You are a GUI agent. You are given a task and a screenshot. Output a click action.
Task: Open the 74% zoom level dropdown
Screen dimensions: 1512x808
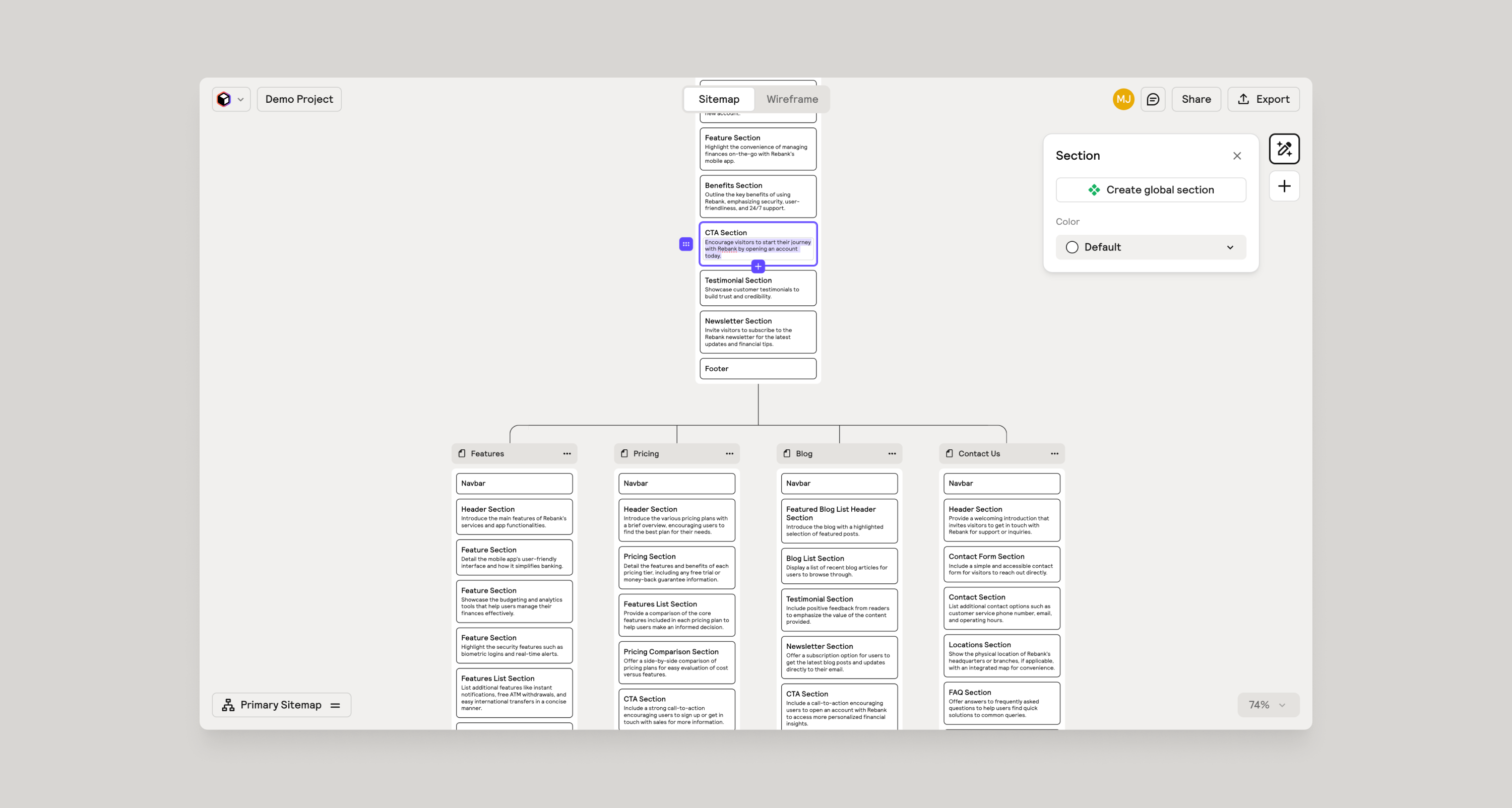1268,705
